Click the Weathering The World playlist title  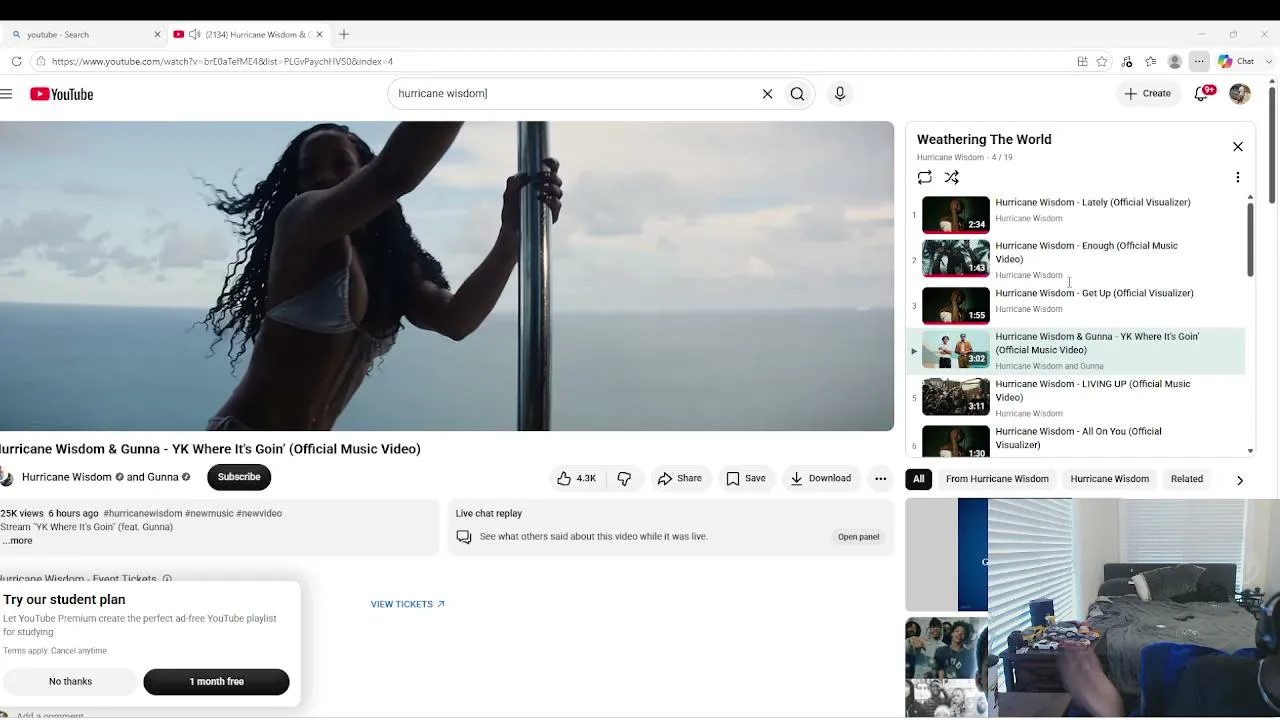[984, 140]
